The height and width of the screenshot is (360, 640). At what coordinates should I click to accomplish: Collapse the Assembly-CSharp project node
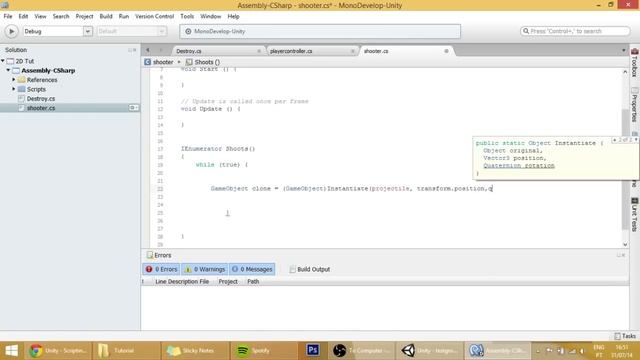(x=8, y=70)
